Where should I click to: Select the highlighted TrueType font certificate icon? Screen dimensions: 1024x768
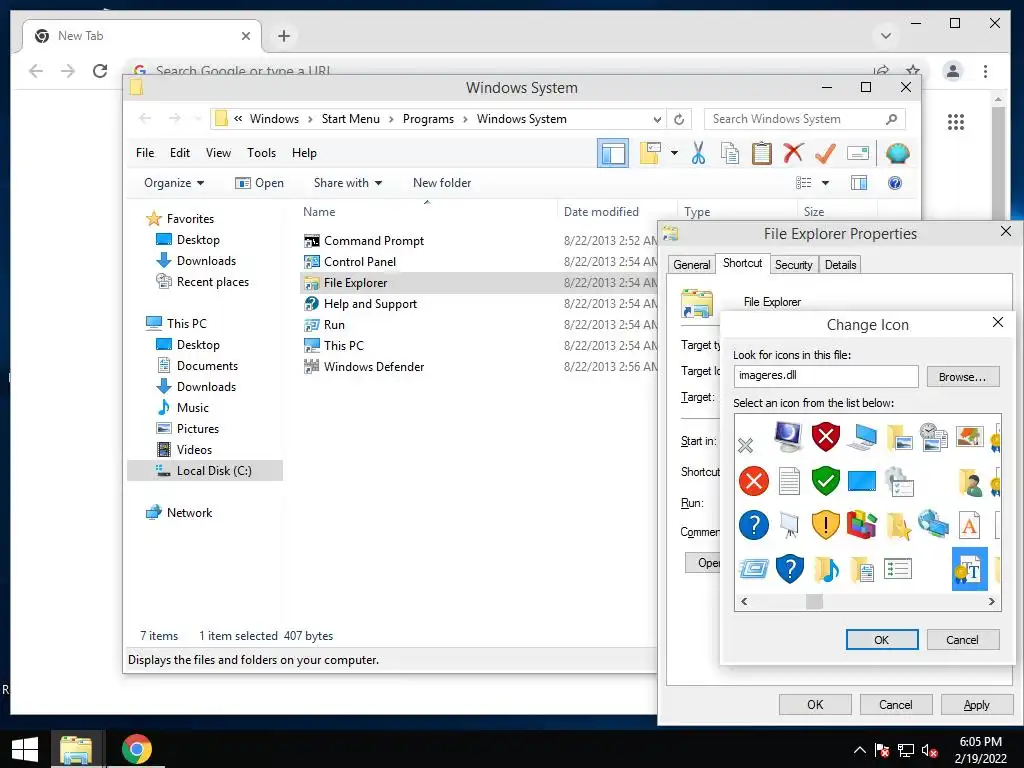coord(970,569)
